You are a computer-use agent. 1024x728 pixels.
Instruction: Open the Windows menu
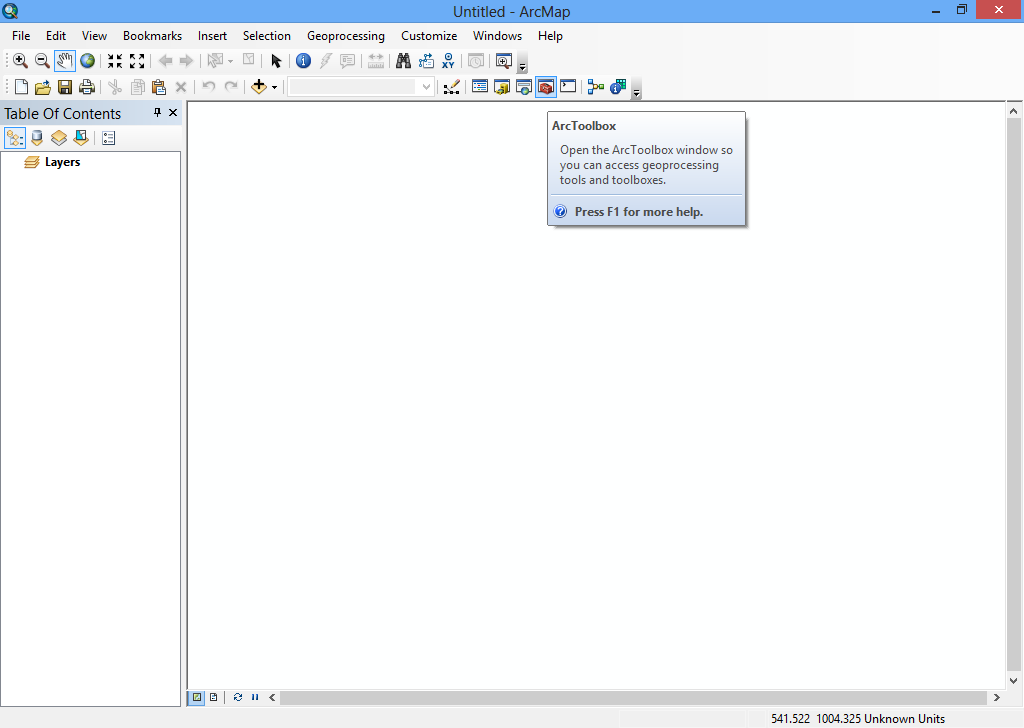497,36
